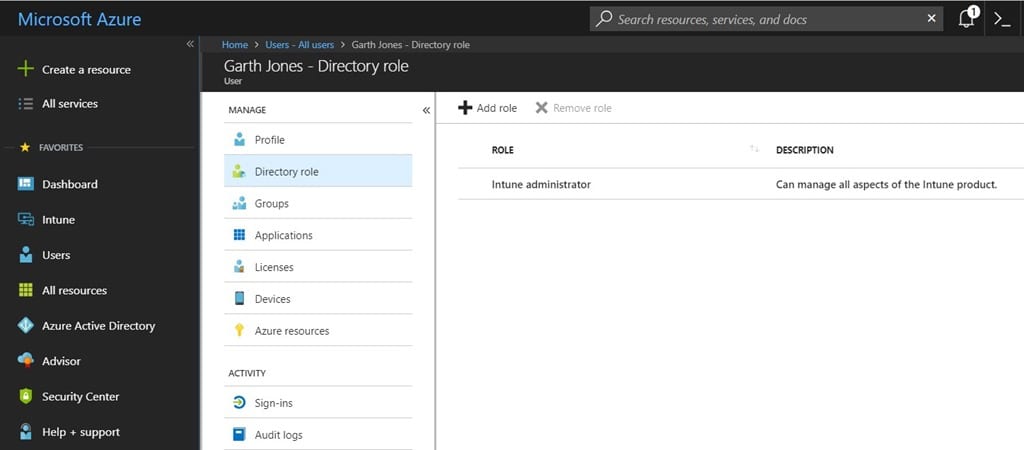Click the Help + support icon
The image size is (1024, 450).
pyautogui.click(x=25, y=432)
